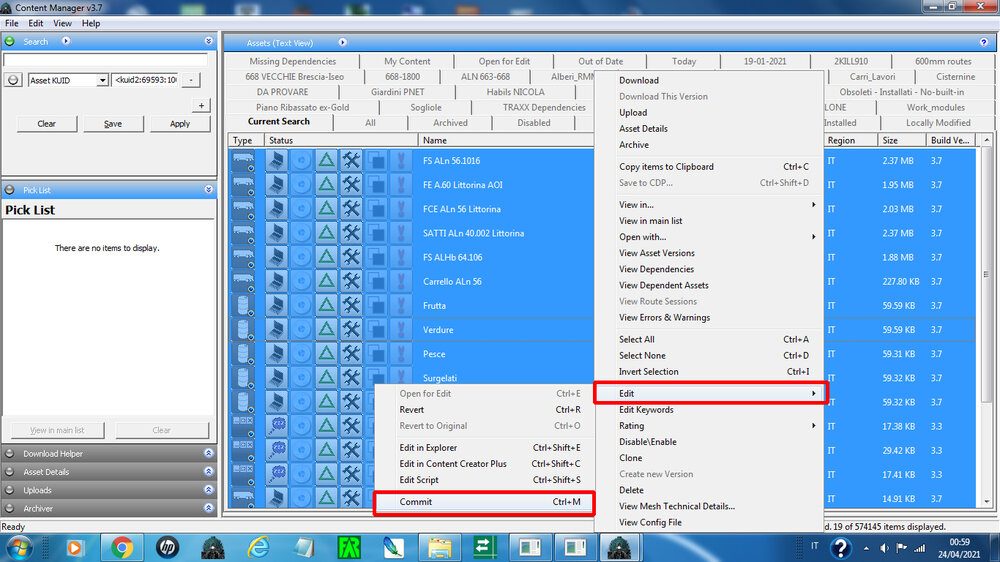The image size is (1000, 562).
Task: Click the installed icon for Pesce row
Action: [276, 354]
